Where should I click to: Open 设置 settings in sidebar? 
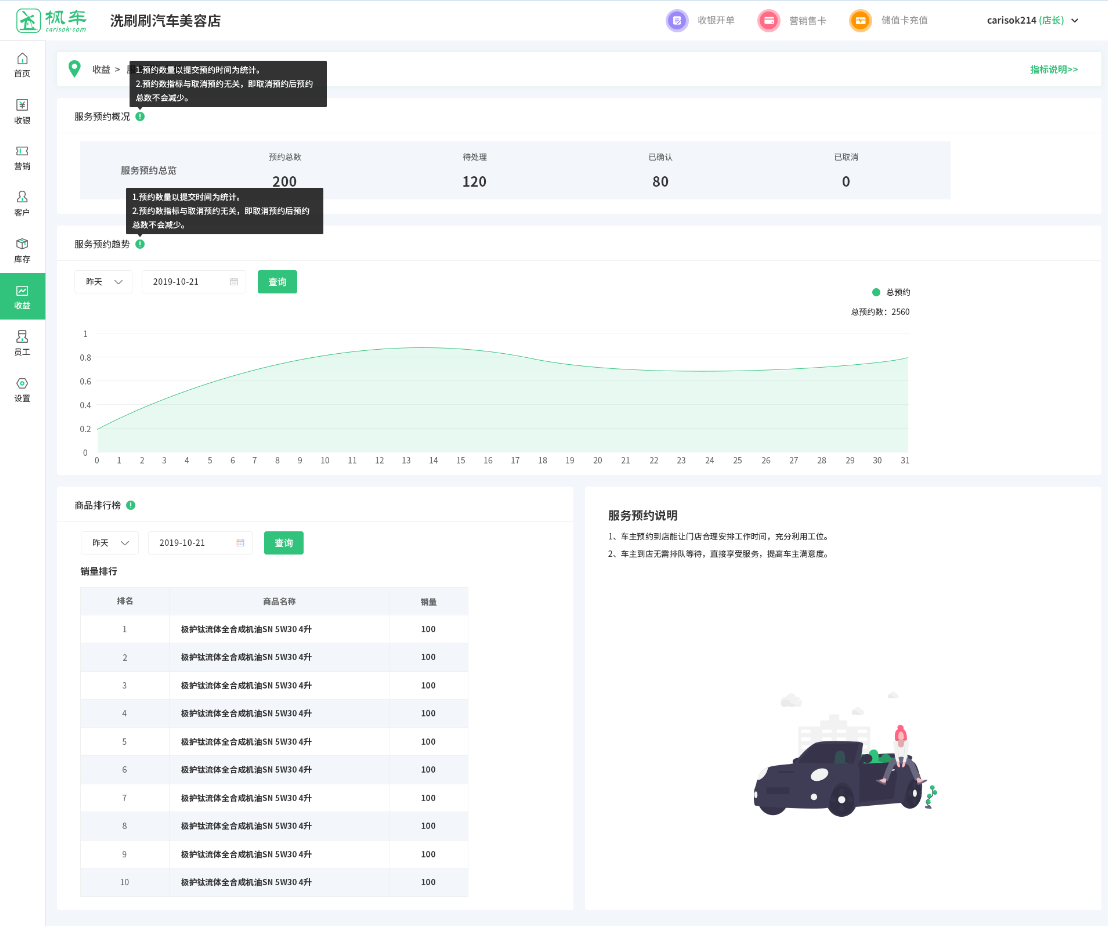coord(22,389)
